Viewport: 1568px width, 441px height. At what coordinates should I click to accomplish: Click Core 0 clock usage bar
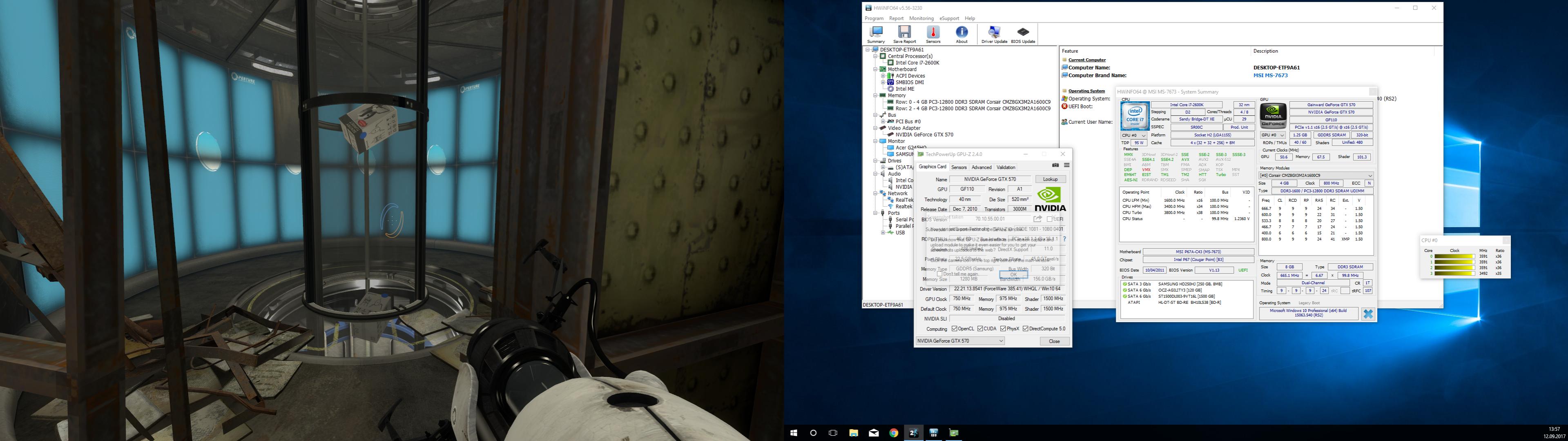pos(1454,257)
